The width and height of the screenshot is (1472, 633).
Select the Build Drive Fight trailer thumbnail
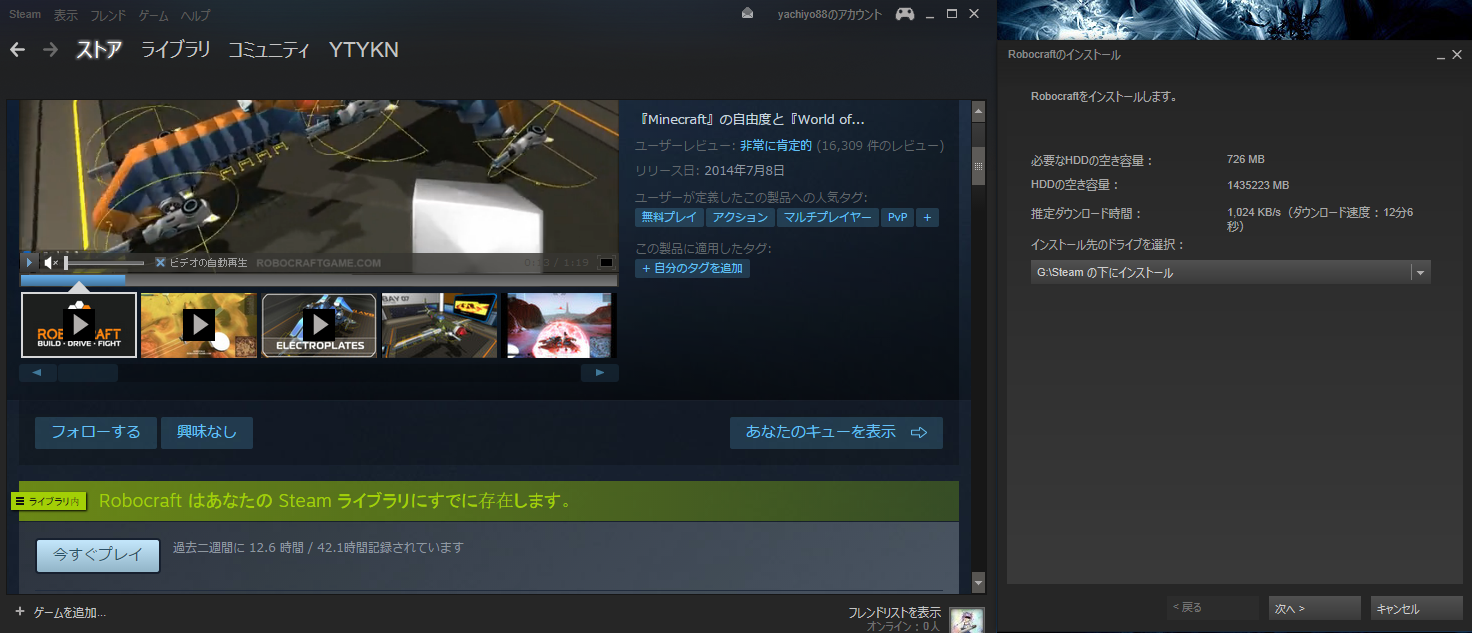[x=79, y=325]
